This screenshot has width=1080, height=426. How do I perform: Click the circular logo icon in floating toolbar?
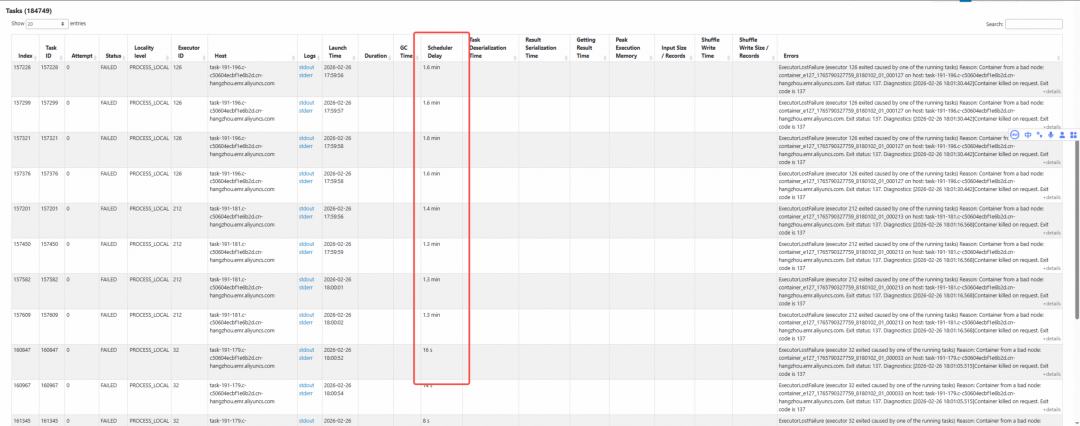click(1014, 134)
